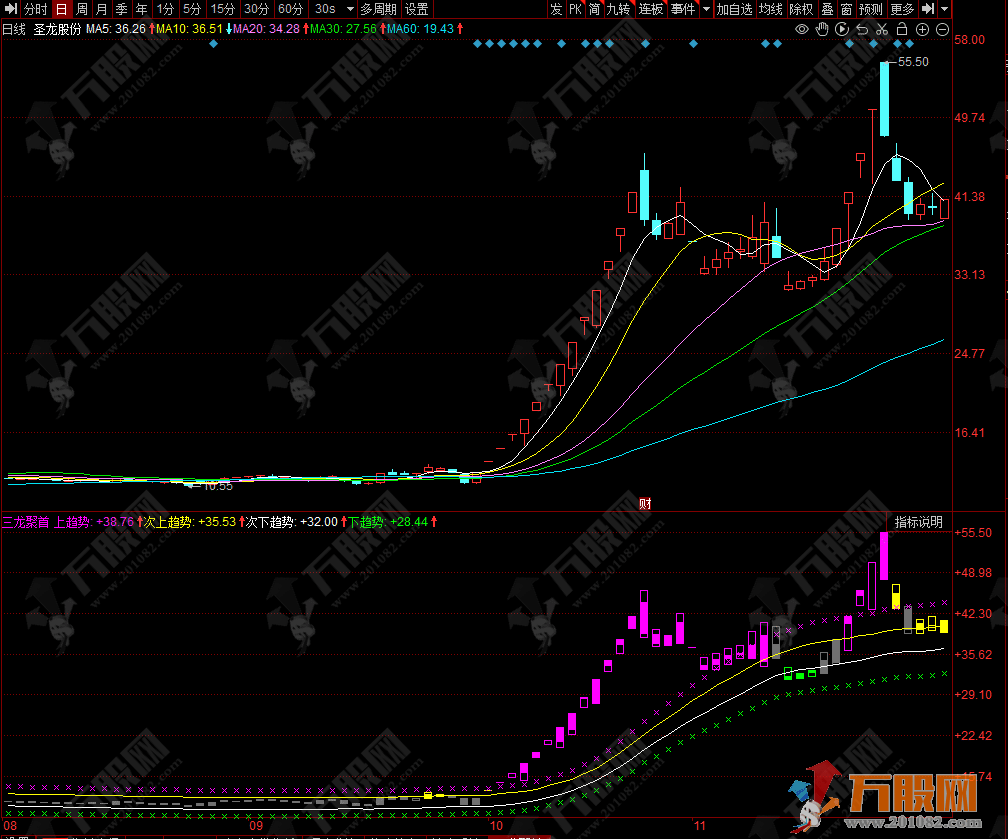Switch to 分时 intraday view

(x=36, y=9)
